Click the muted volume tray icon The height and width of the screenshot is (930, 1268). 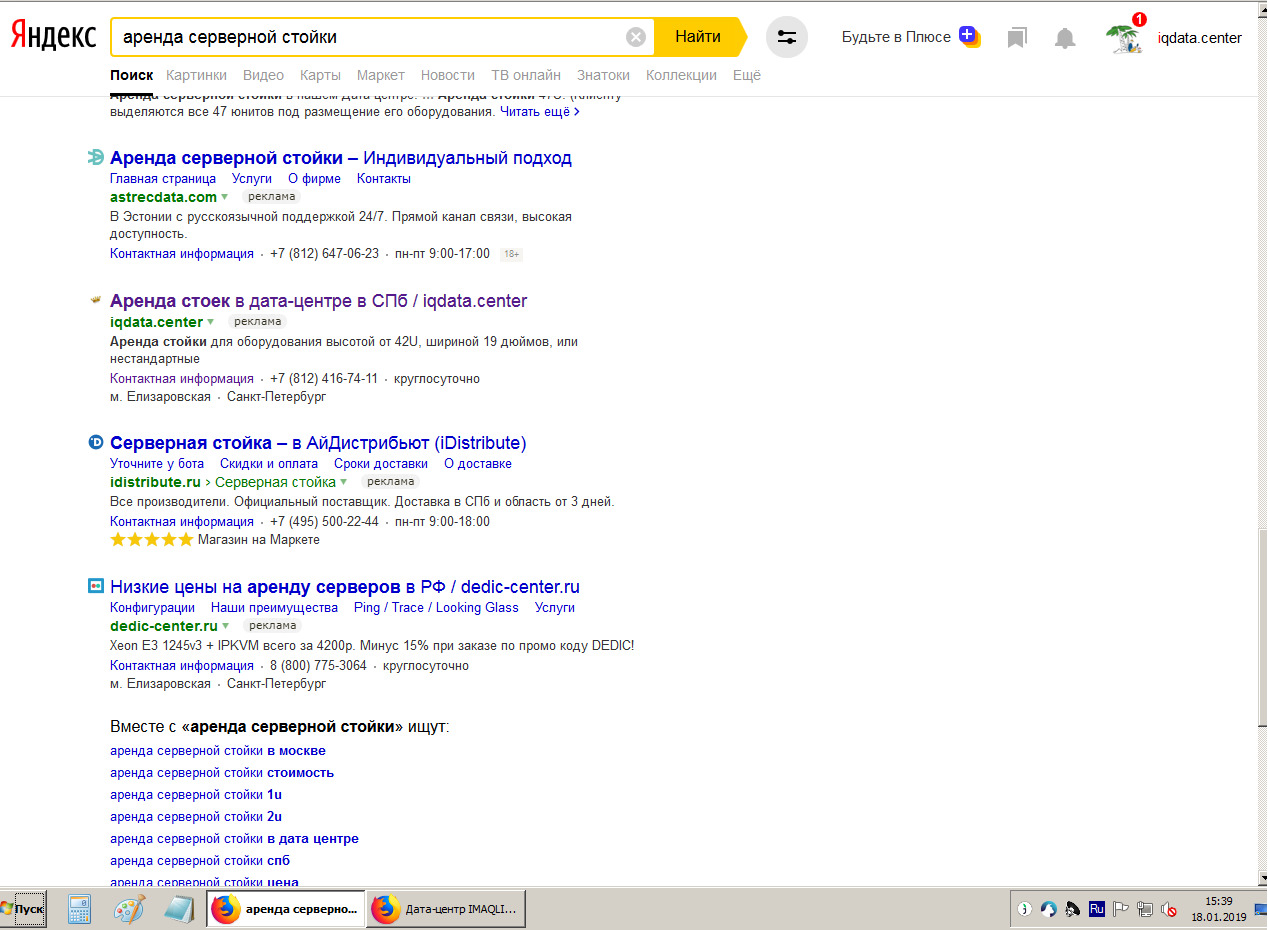pyautogui.click(x=1170, y=909)
